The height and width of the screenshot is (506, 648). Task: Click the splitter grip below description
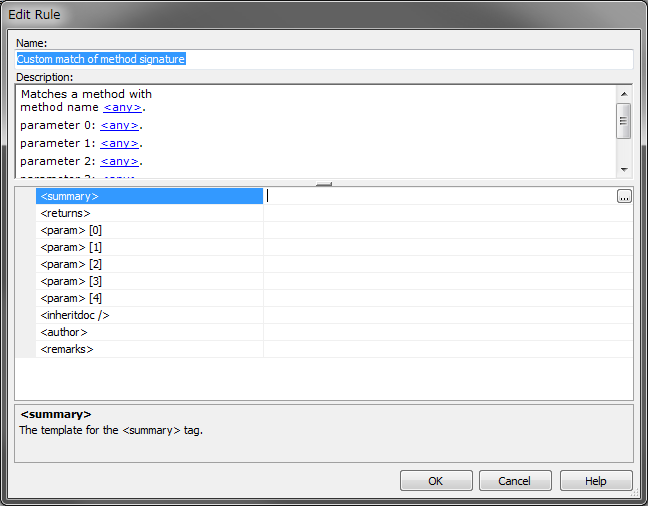coord(324,184)
